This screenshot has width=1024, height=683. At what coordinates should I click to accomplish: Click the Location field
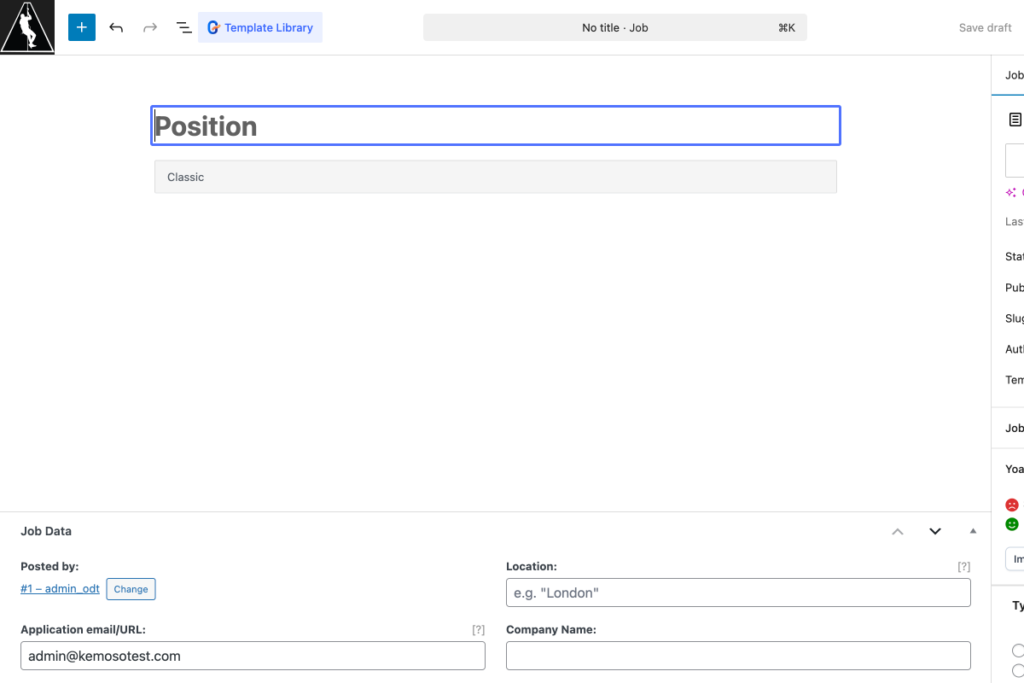pos(738,592)
